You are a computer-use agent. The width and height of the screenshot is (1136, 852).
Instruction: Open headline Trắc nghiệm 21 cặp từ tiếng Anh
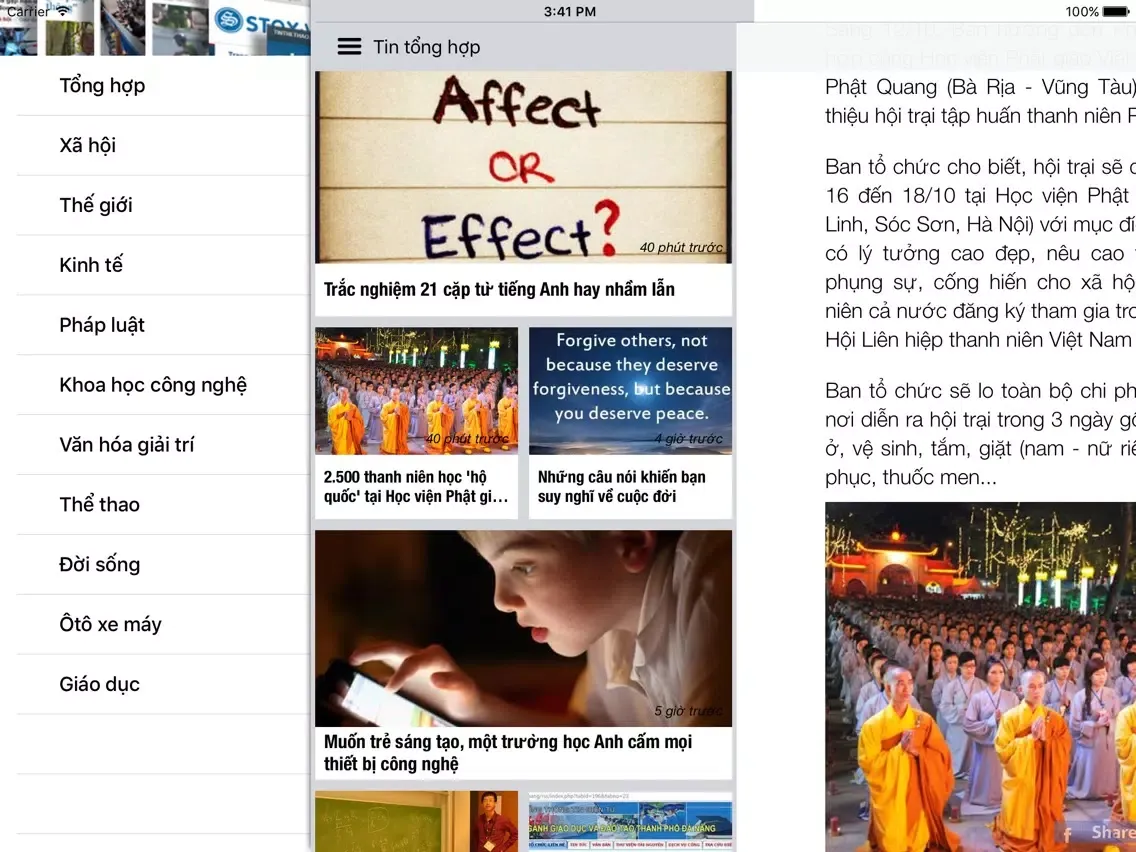[x=499, y=290]
